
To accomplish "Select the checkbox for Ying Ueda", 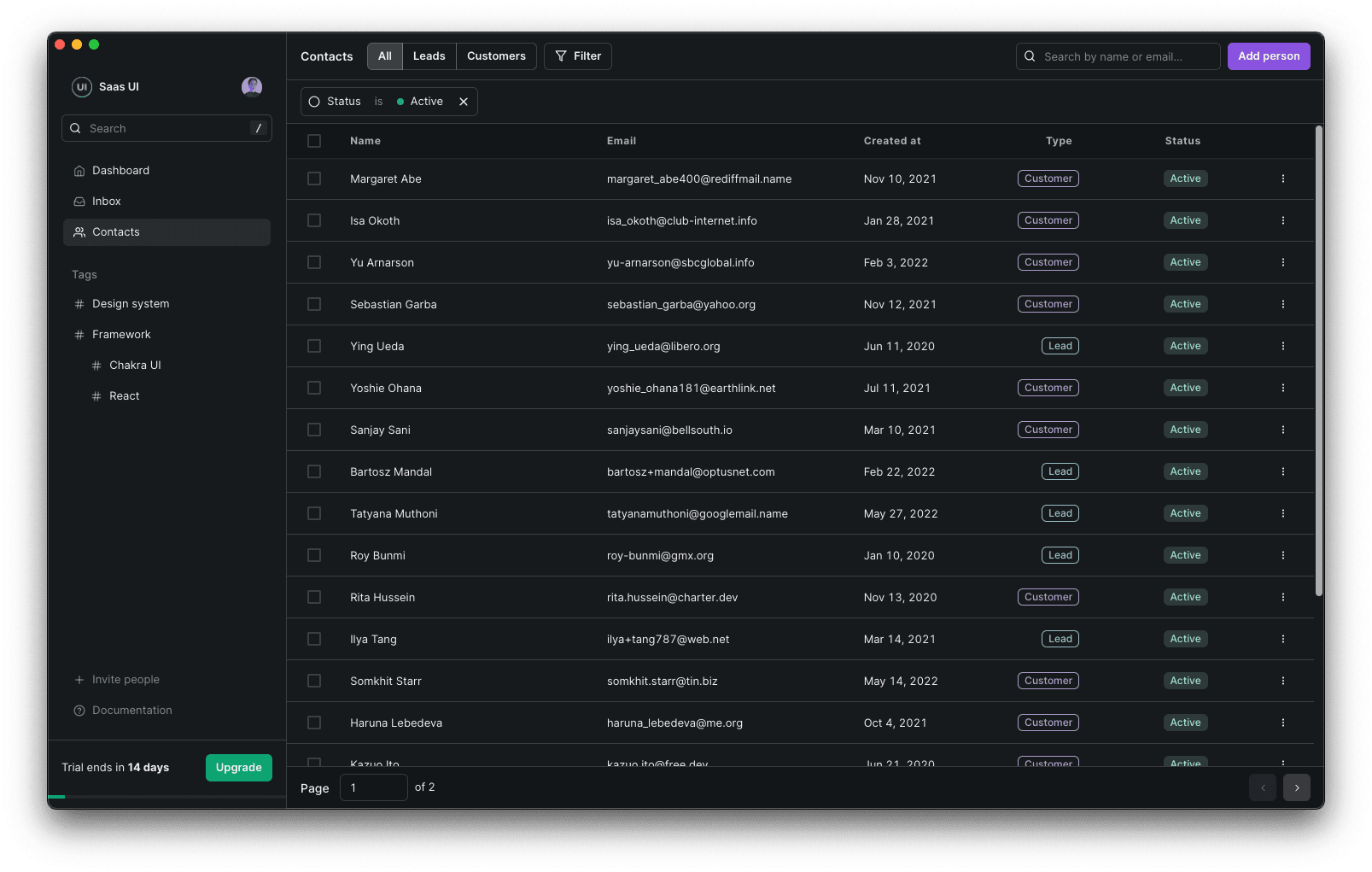I will click(313, 346).
